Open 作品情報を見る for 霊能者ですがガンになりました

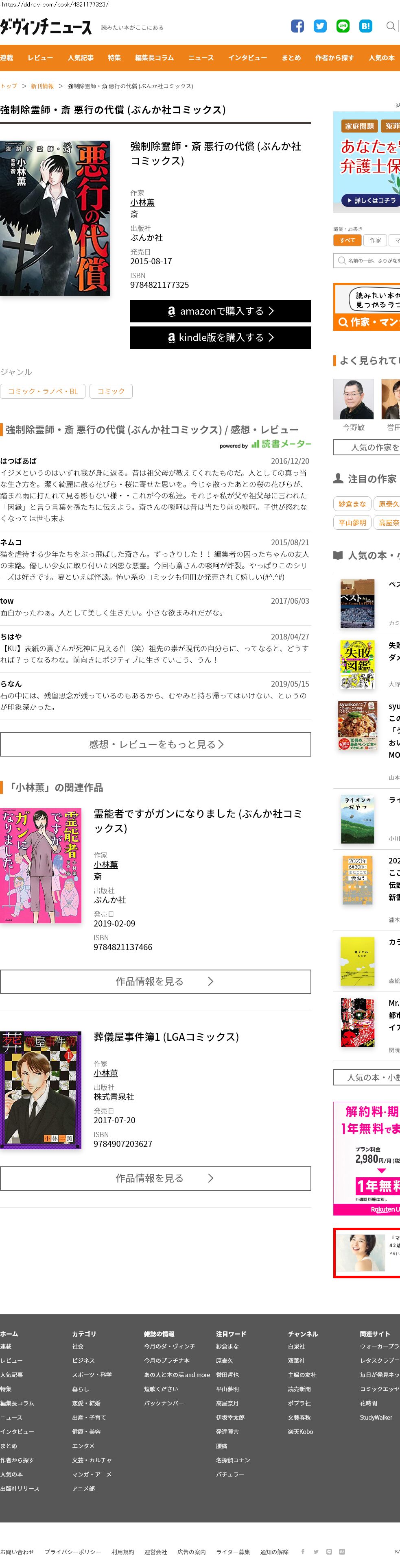pos(155,981)
